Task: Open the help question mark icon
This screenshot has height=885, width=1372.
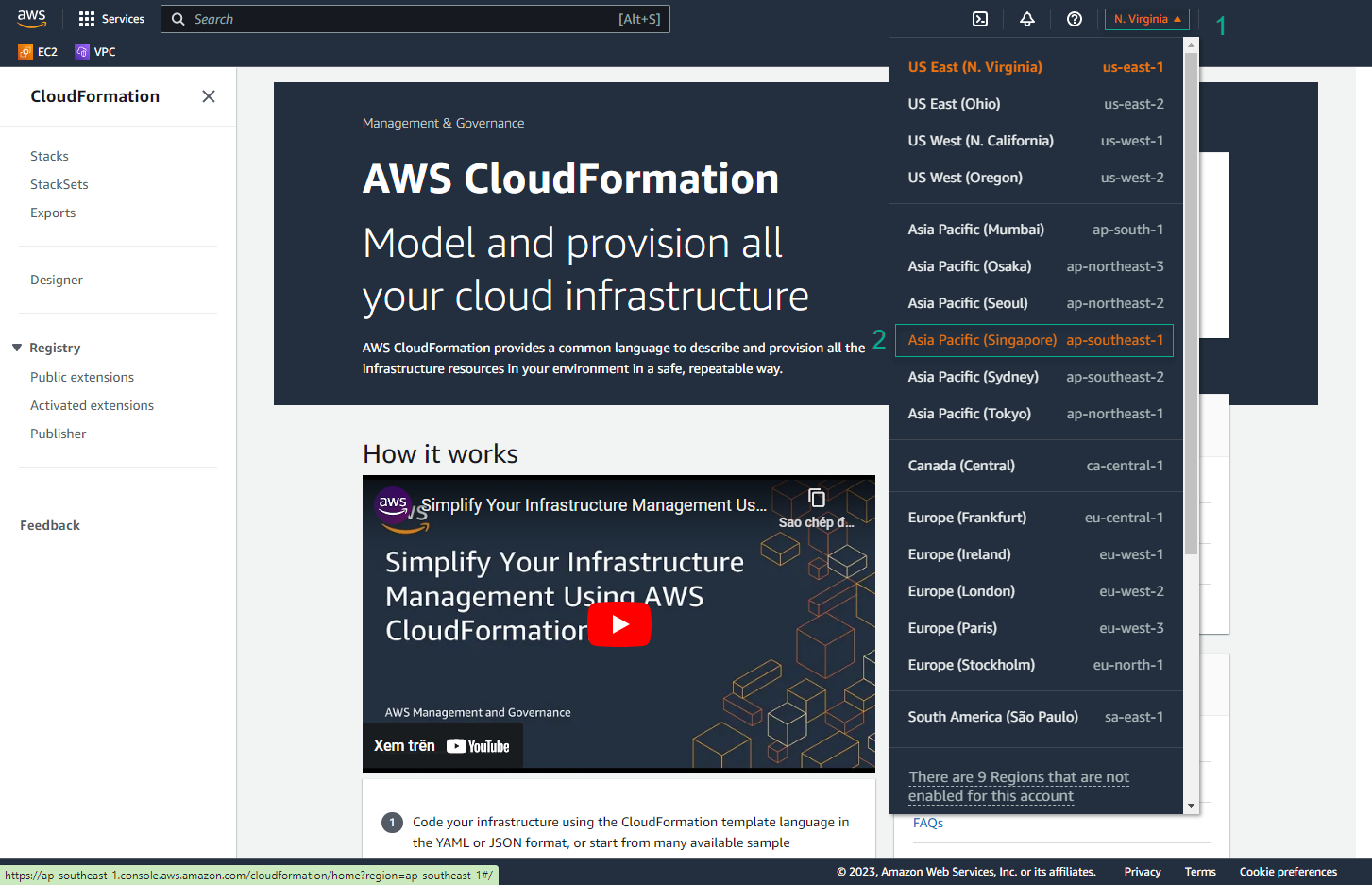Action: (x=1075, y=19)
